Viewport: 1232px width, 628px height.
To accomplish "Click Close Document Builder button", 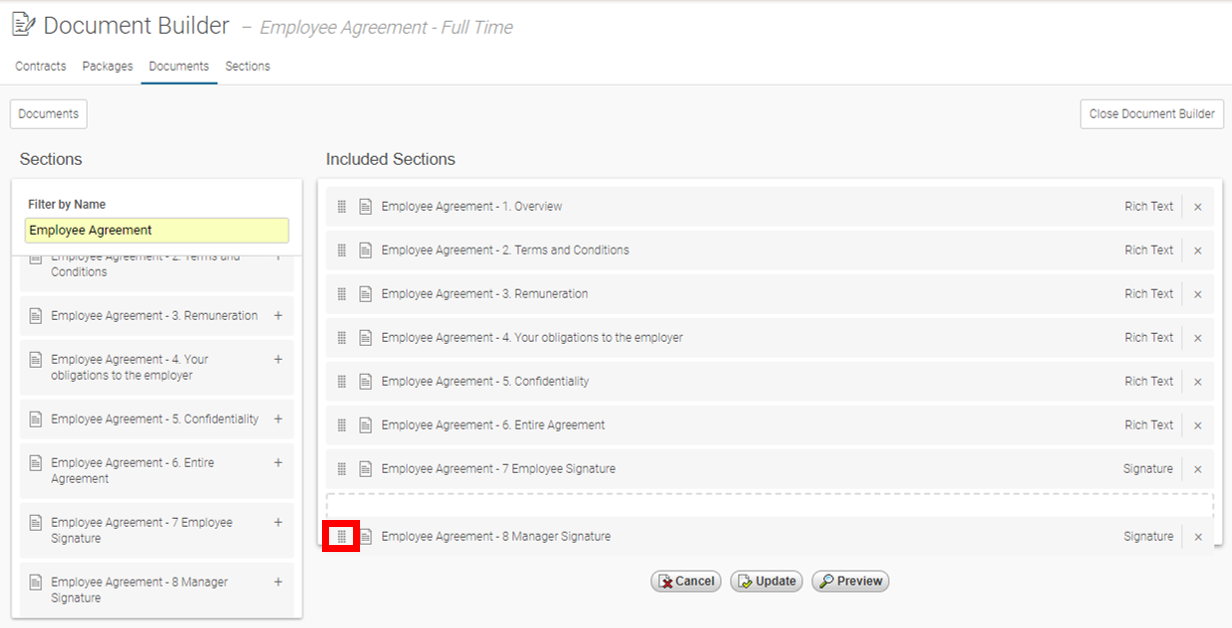I will tap(1152, 114).
